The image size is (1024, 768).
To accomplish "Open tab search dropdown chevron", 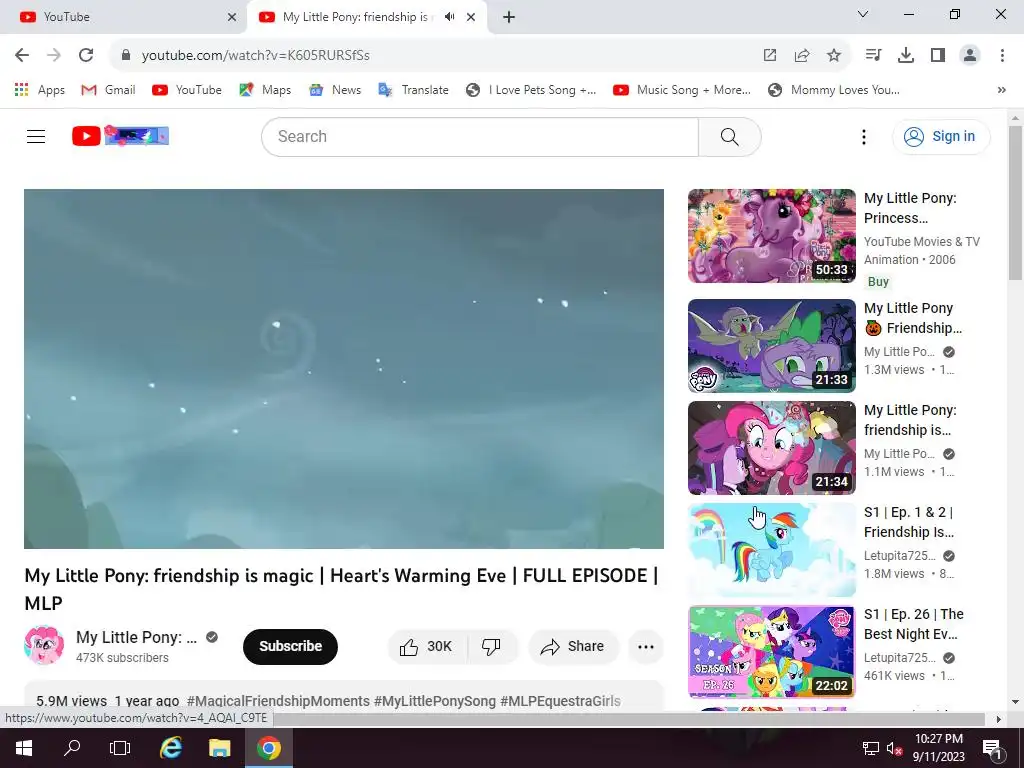I will pos(863,14).
